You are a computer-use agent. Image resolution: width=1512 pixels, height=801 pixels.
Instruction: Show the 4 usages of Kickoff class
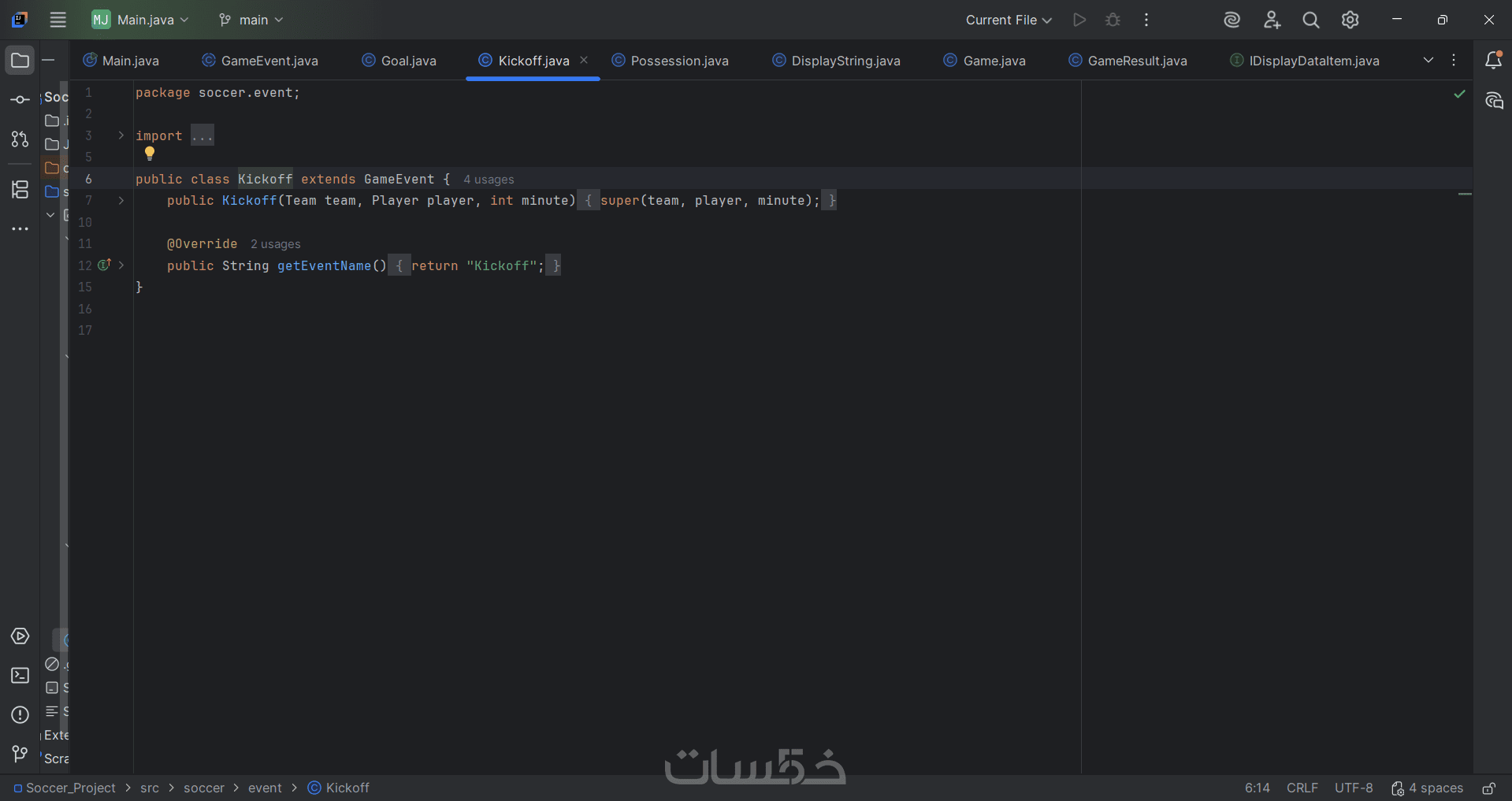click(x=489, y=180)
